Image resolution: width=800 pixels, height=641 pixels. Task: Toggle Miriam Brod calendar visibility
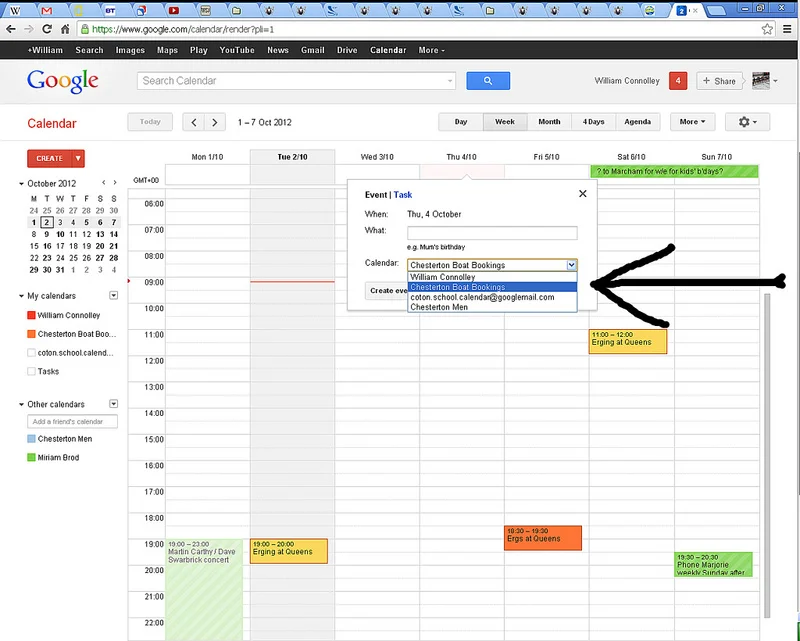tap(31, 457)
